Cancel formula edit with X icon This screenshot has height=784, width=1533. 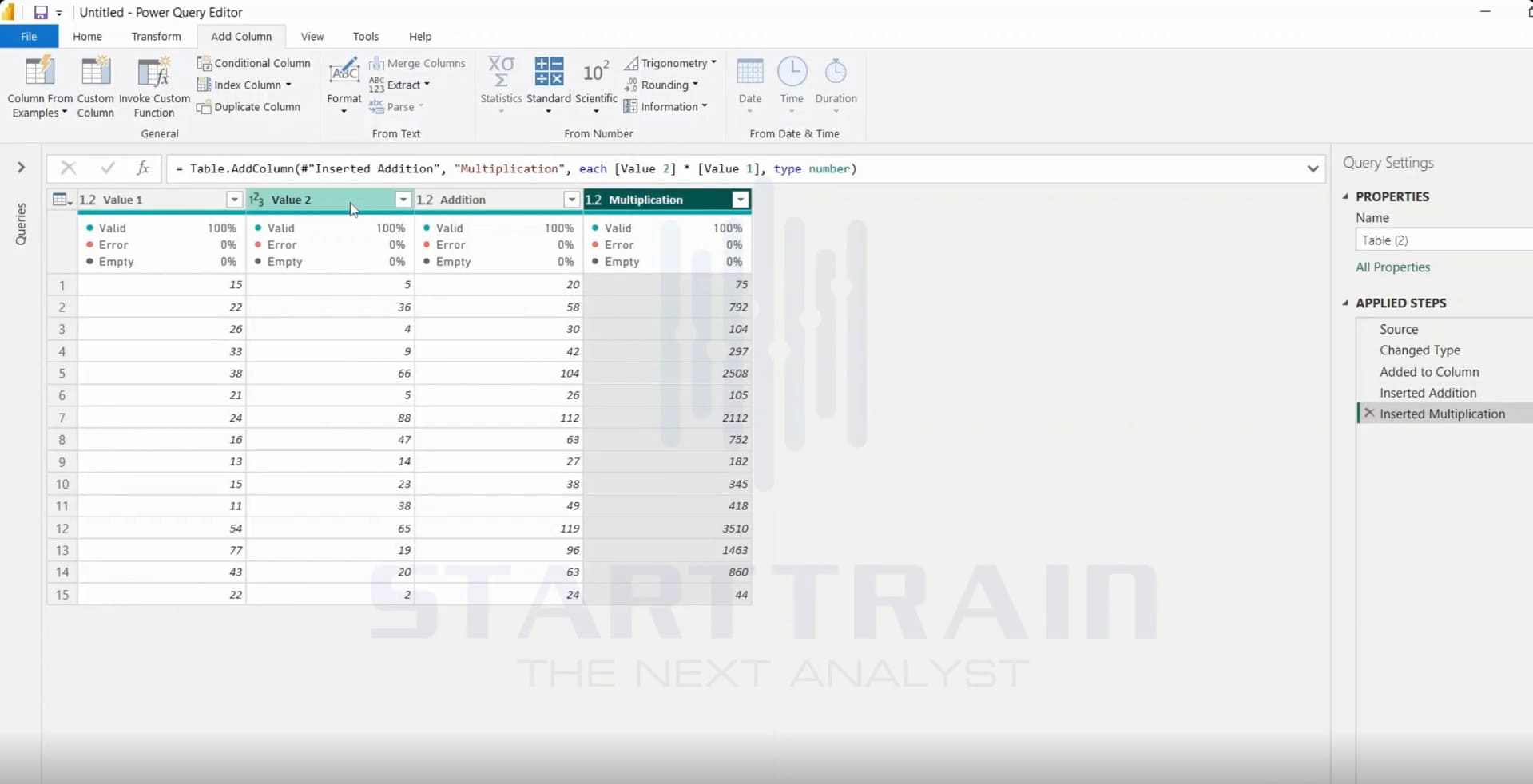click(x=68, y=168)
